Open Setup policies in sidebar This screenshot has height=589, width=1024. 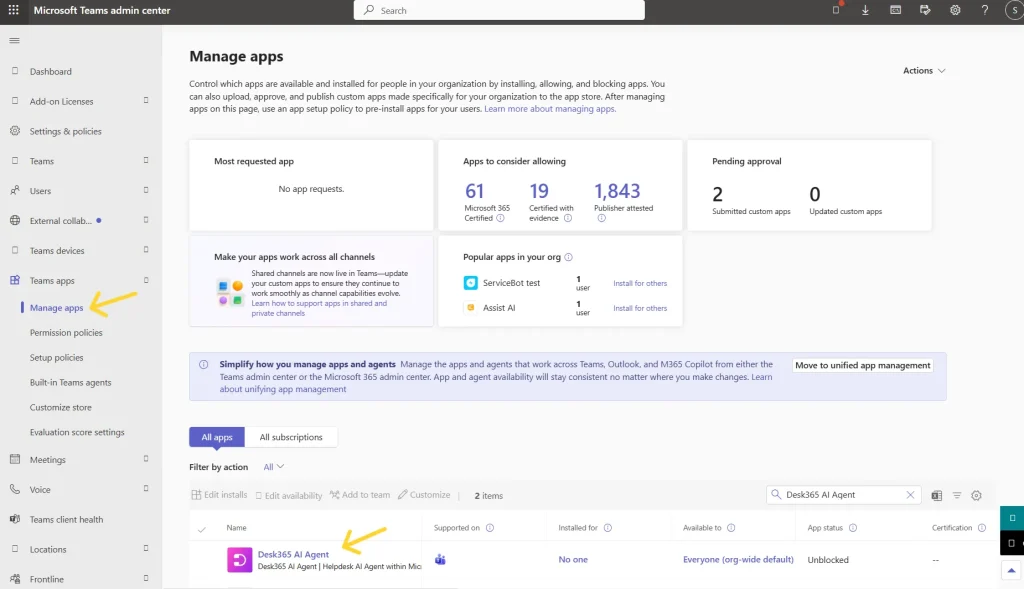coord(56,358)
